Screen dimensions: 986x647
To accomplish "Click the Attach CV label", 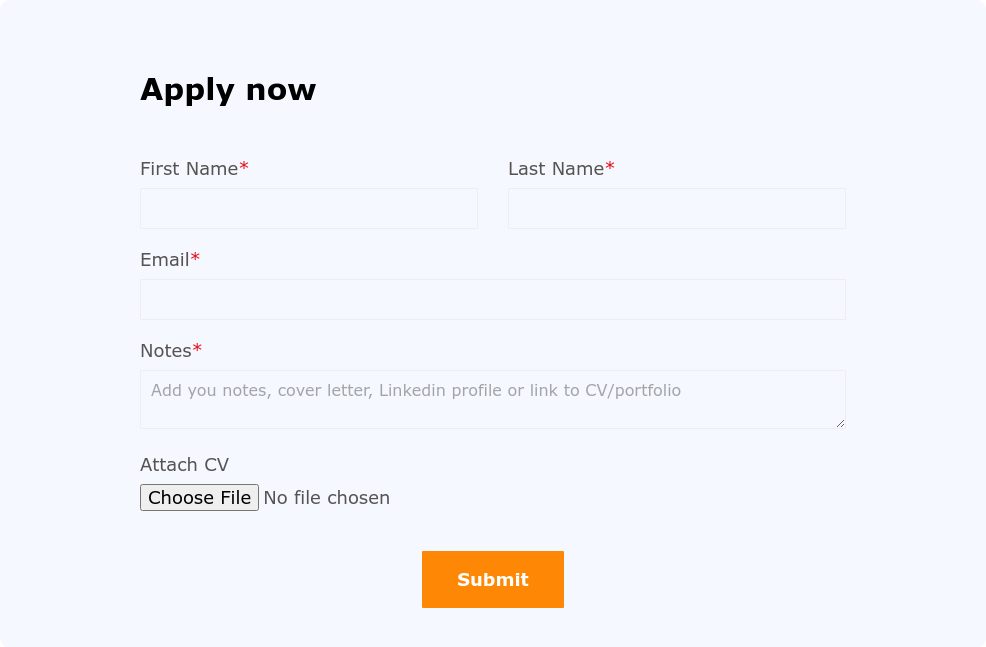I will point(184,465).
